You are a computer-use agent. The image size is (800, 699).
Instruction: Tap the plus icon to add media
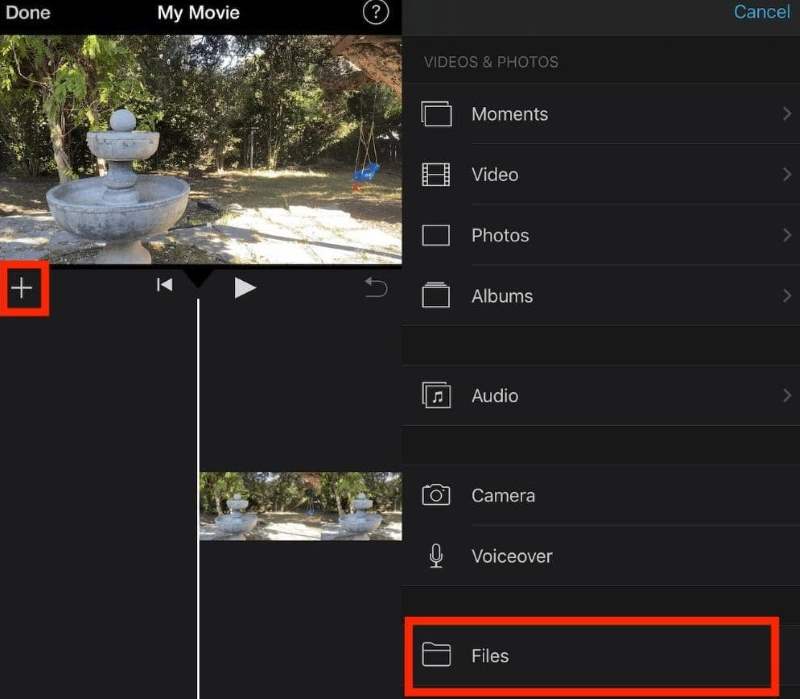(x=22, y=288)
